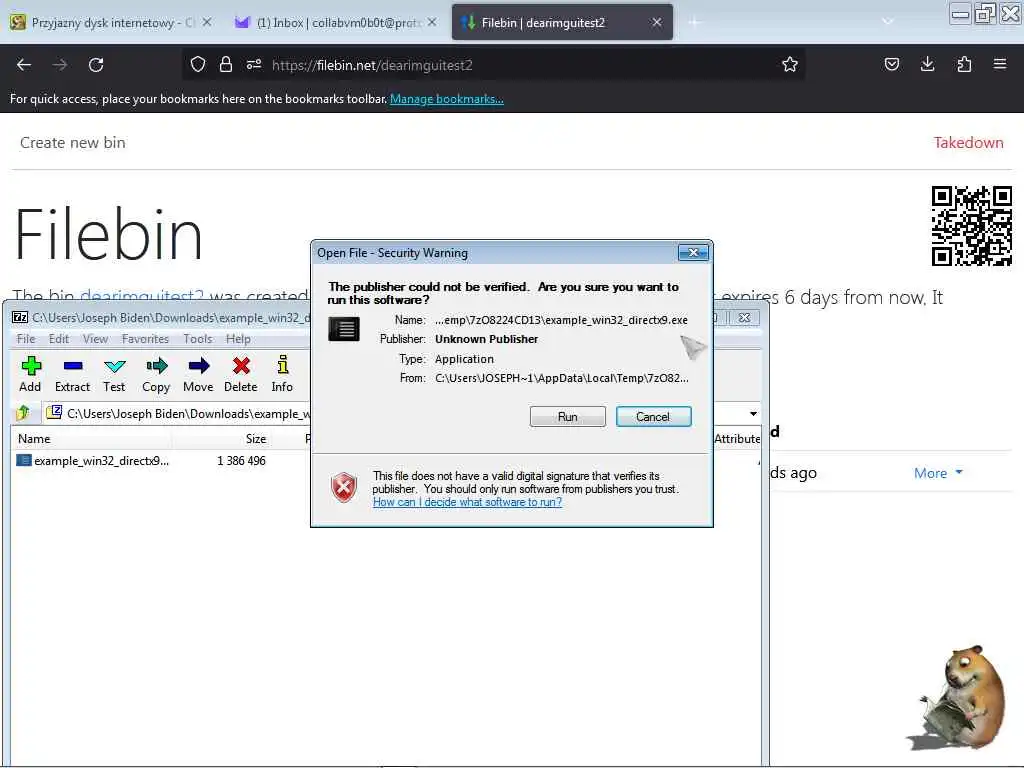Open the Firefox downloads panel
Screen dimensions: 1024x768
927,64
